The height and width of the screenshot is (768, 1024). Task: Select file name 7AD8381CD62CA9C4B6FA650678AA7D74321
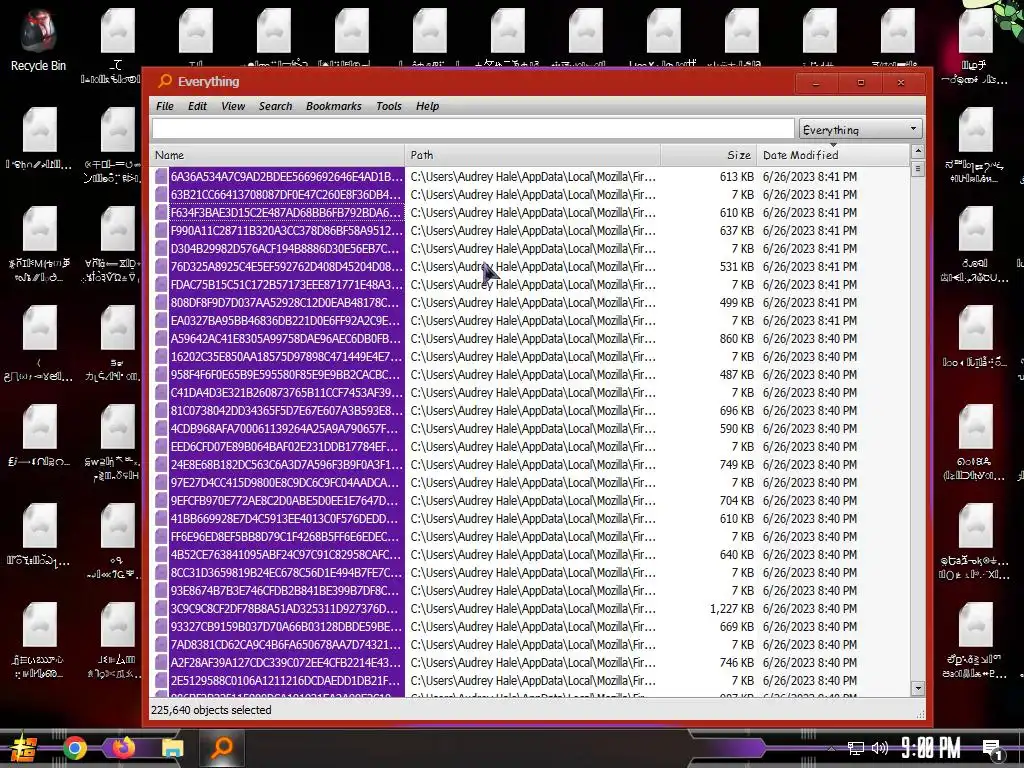point(287,645)
